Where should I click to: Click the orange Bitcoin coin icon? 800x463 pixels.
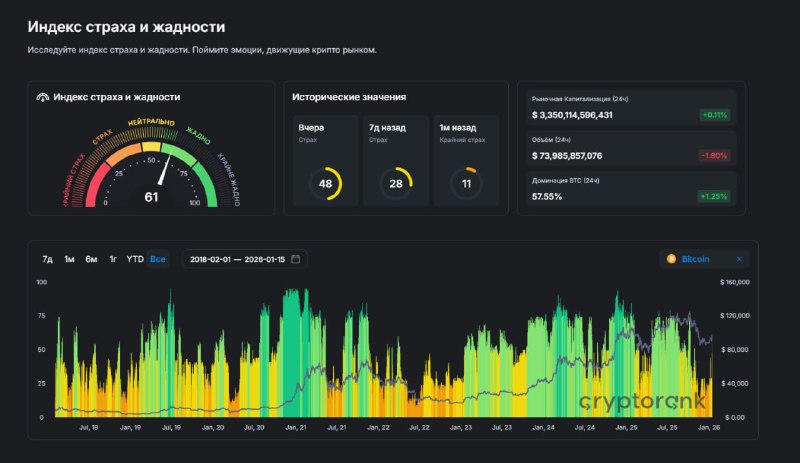(x=671, y=259)
